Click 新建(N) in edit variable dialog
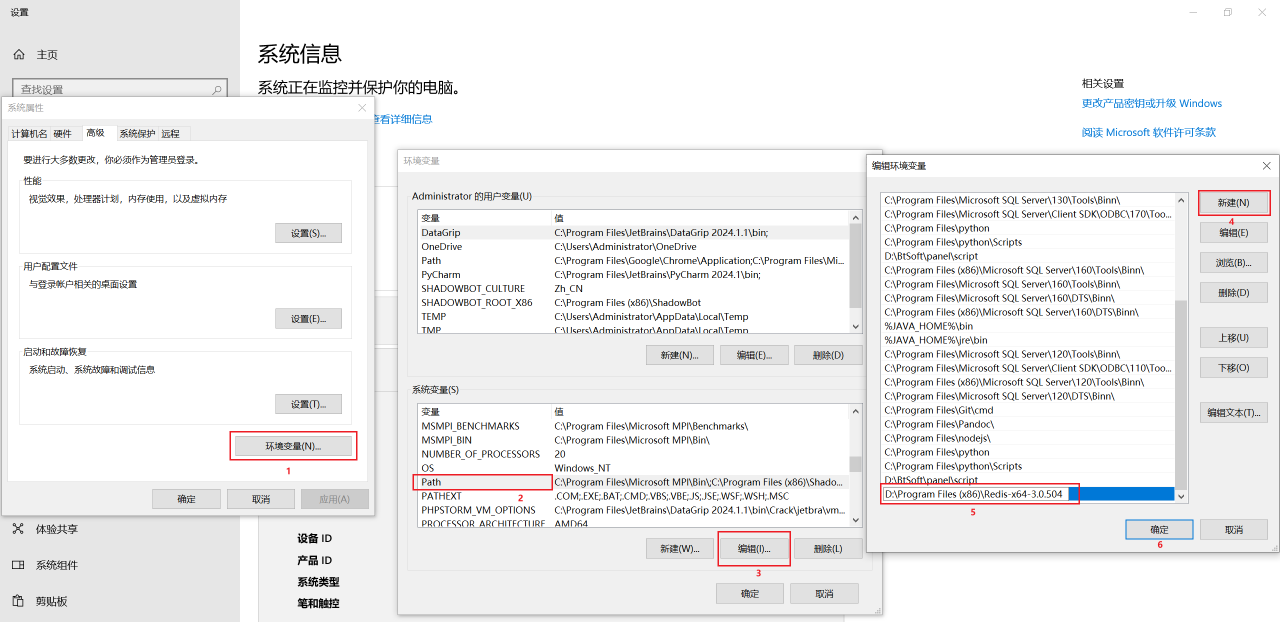This screenshot has height=622, width=1280. tap(1234, 203)
